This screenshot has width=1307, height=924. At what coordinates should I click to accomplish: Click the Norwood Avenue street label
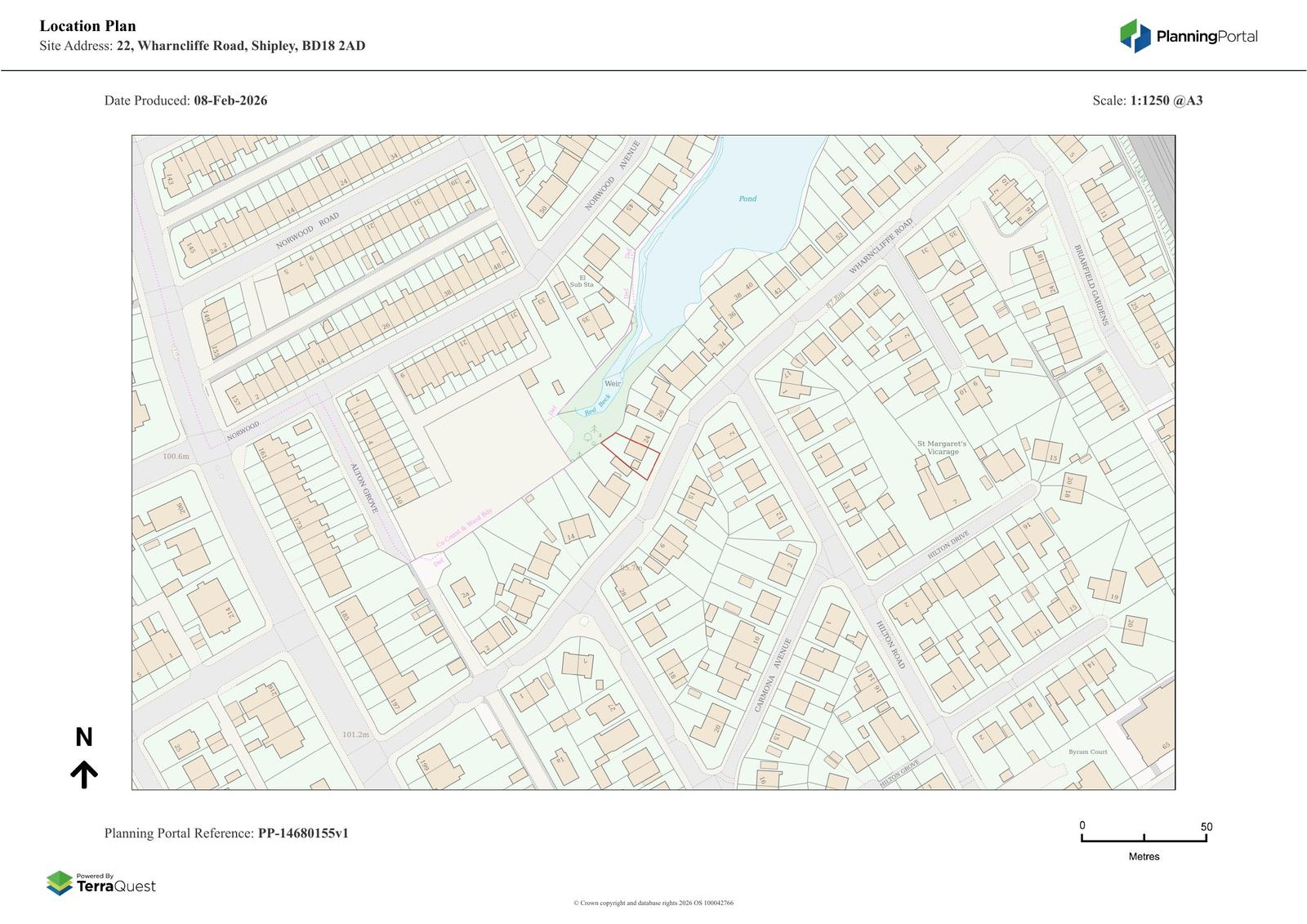click(x=613, y=176)
